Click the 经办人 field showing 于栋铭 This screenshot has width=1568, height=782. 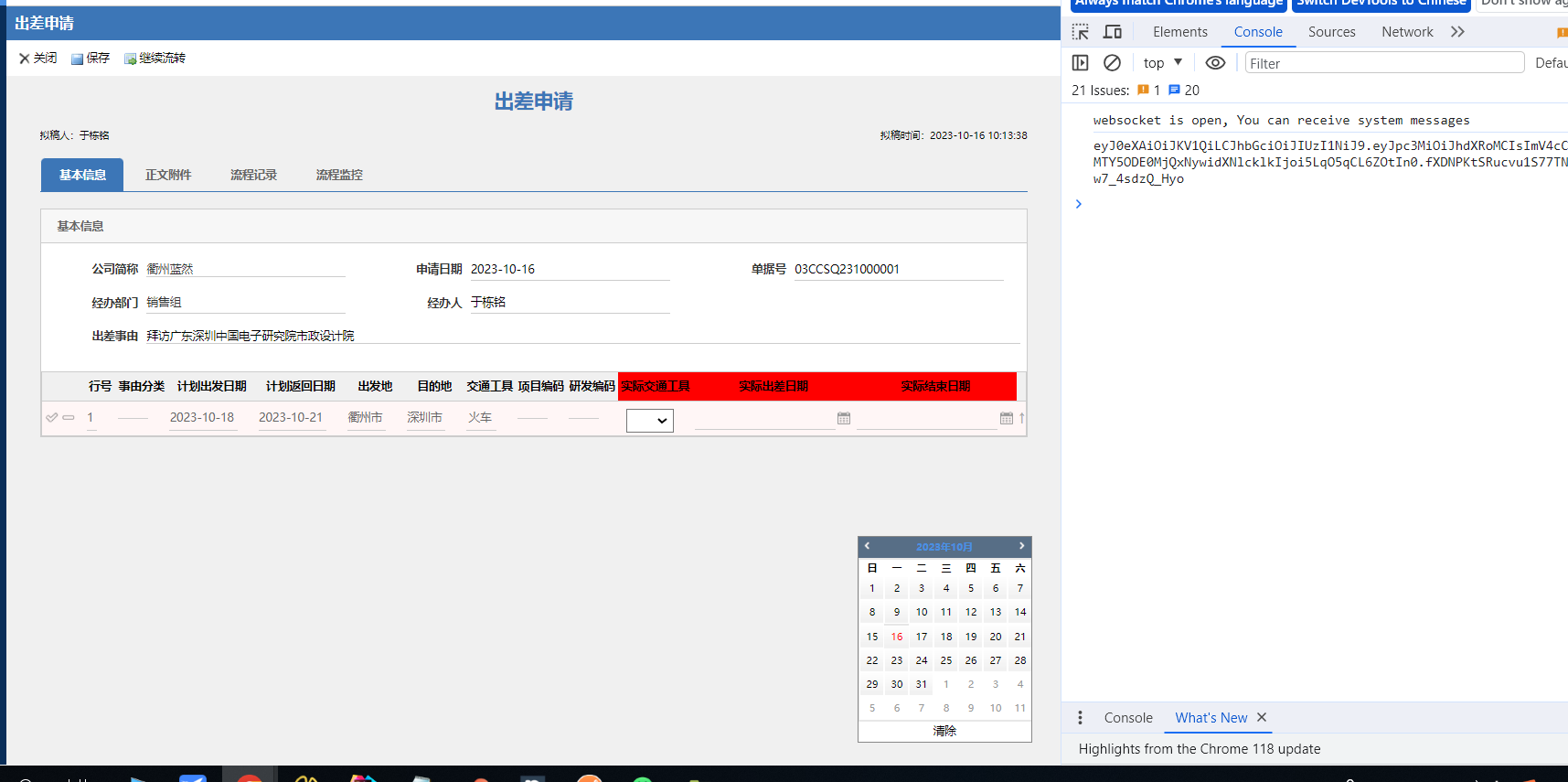point(570,303)
